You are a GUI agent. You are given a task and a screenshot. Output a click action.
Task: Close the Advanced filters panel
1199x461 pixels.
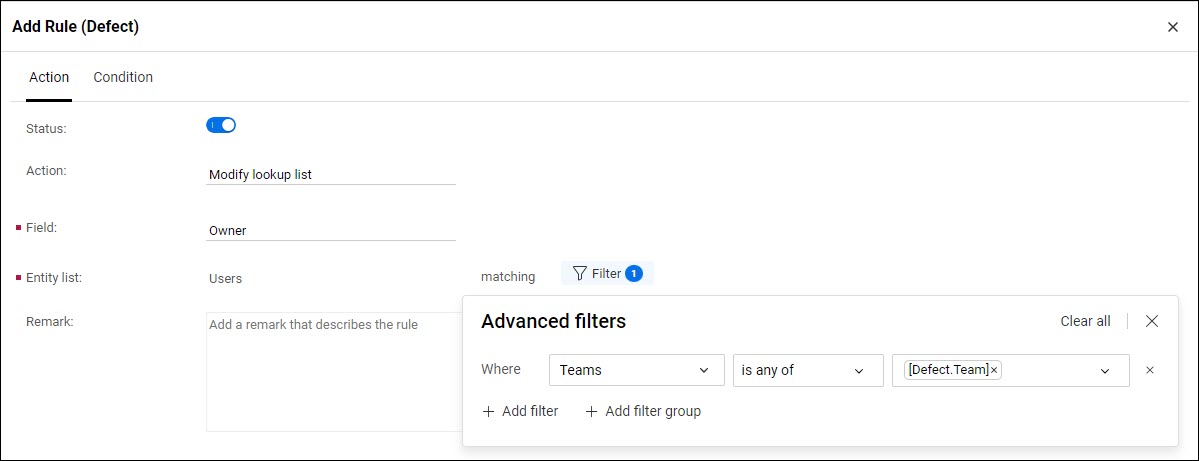click(1152, 321)
